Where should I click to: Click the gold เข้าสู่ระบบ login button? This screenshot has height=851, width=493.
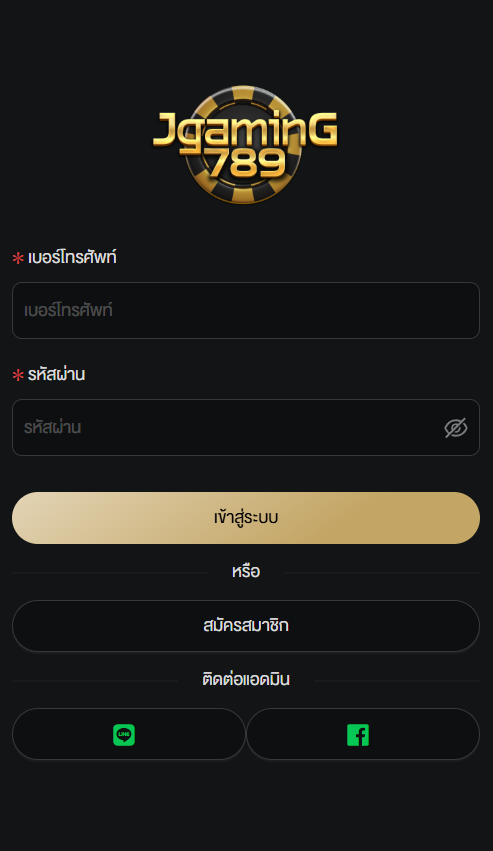click(246, 518)
